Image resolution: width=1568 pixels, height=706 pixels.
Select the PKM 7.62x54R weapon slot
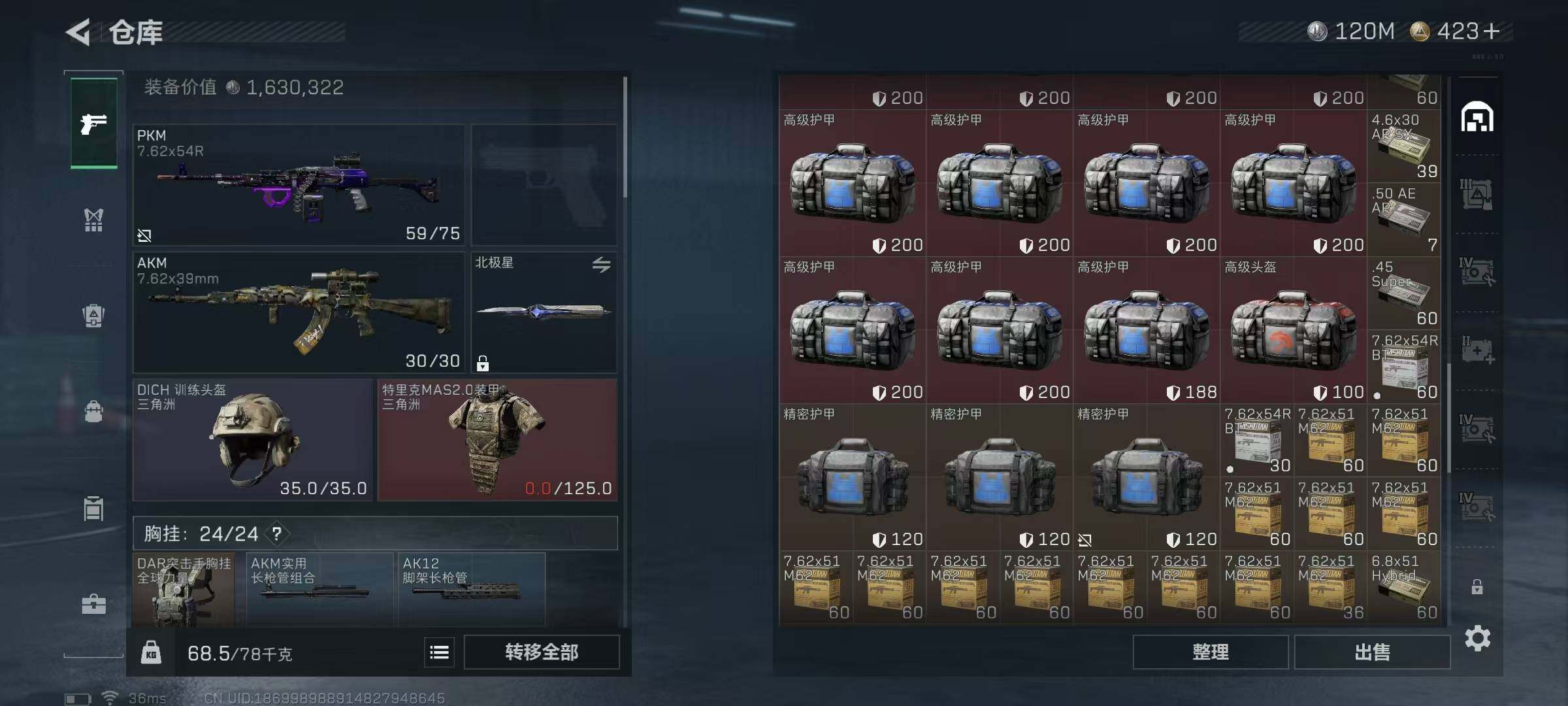click(299, 185)
